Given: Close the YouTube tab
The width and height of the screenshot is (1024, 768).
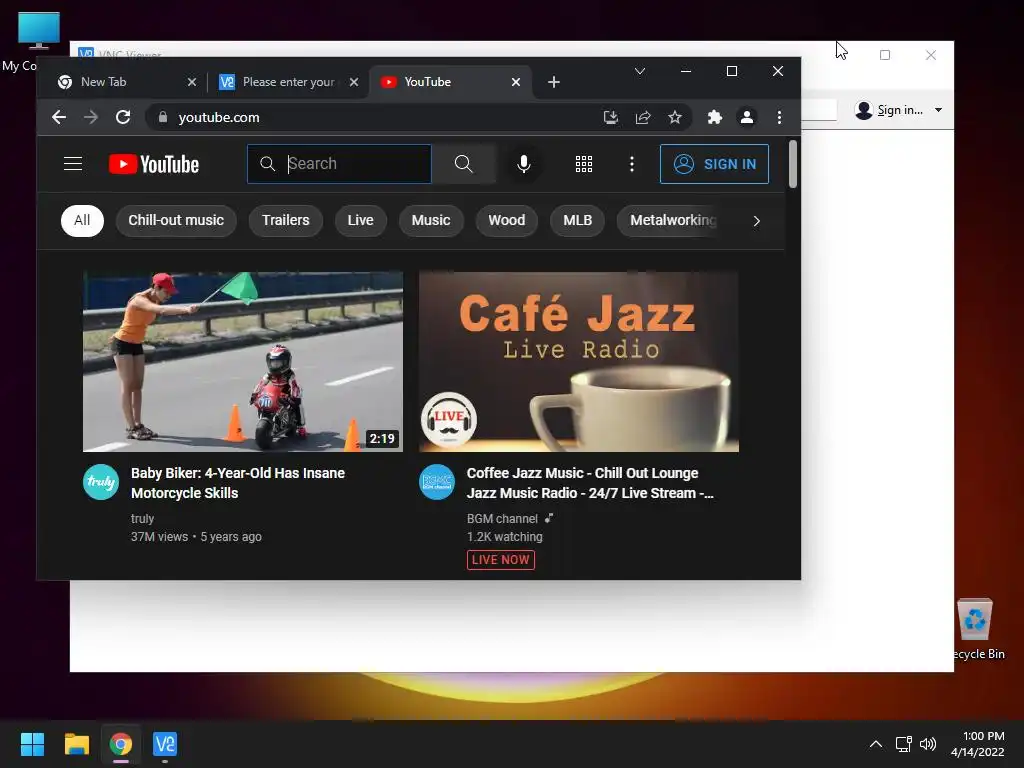Looking at the screenshot, I should click(x=516, y=82).
